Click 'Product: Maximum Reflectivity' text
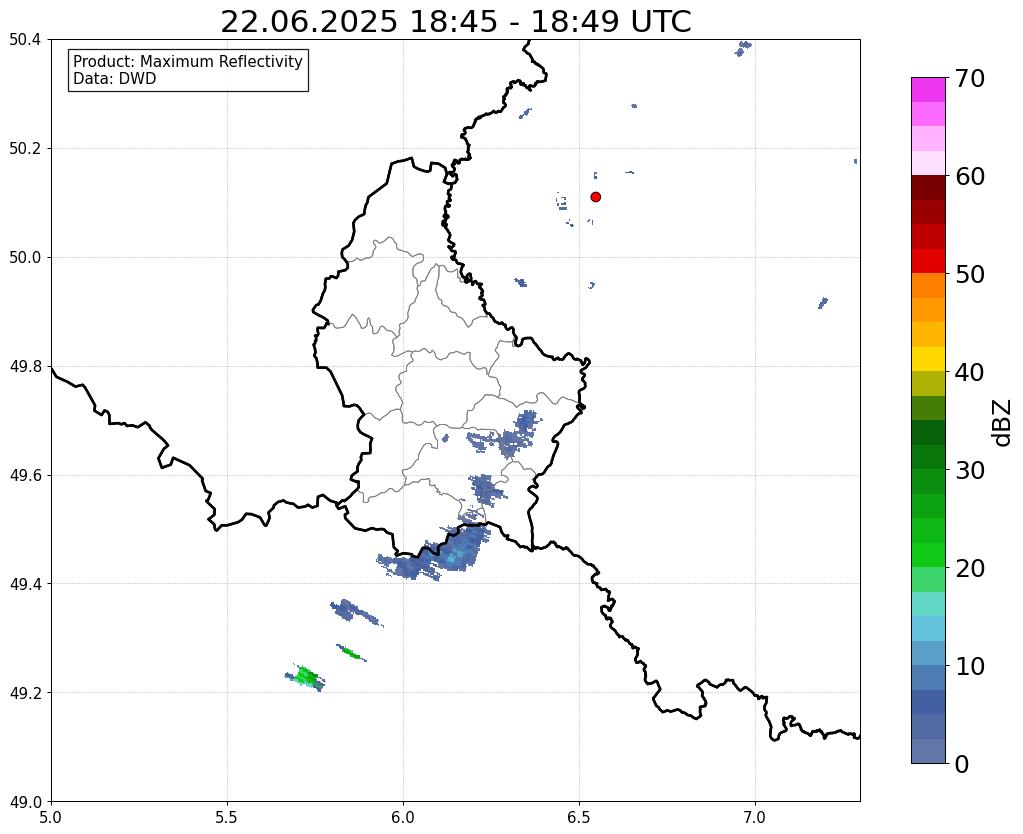Screen dimensions: 1023x834 [x=188, y=61]
